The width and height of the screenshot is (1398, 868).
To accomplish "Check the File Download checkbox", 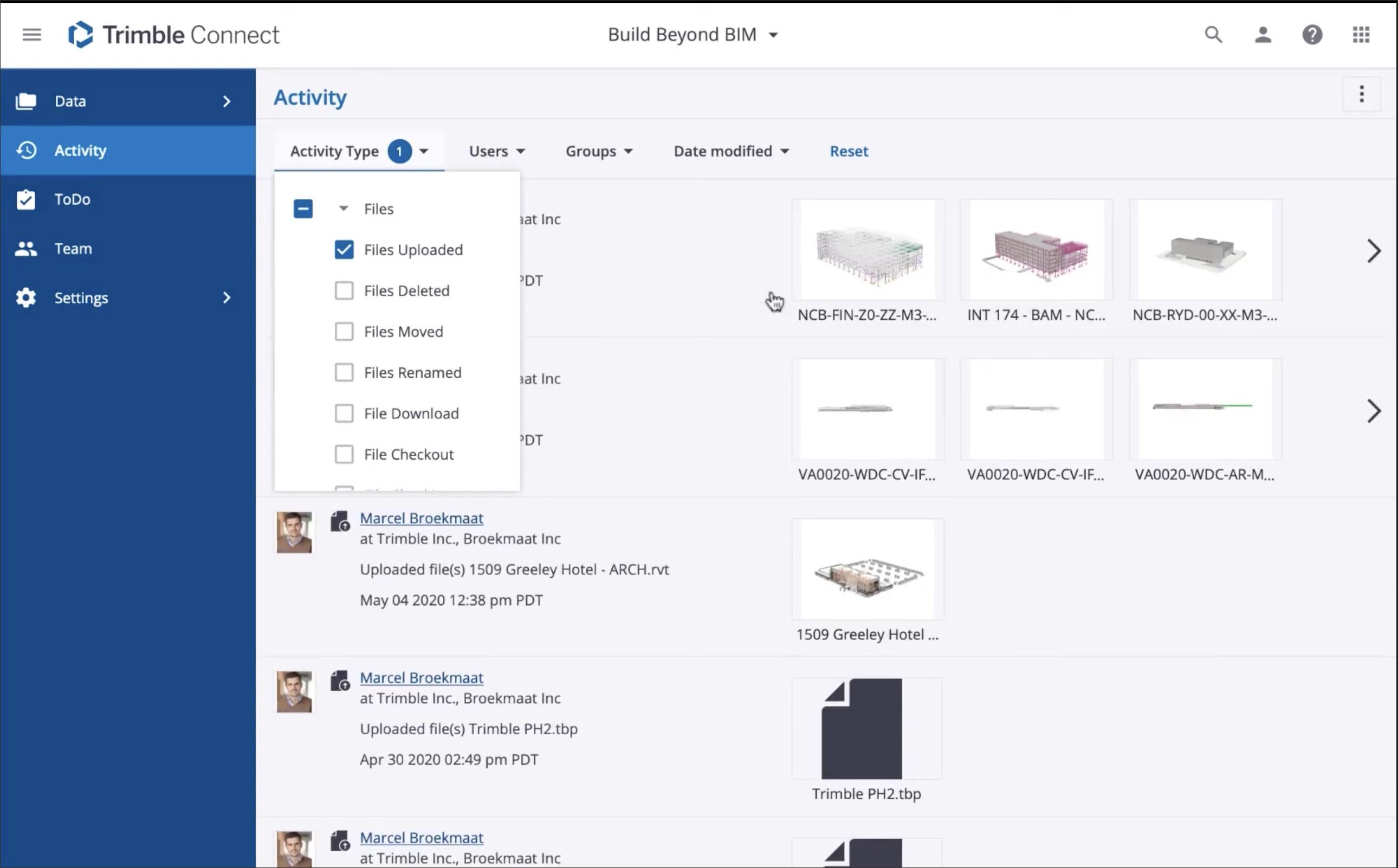I will [344, 413].
